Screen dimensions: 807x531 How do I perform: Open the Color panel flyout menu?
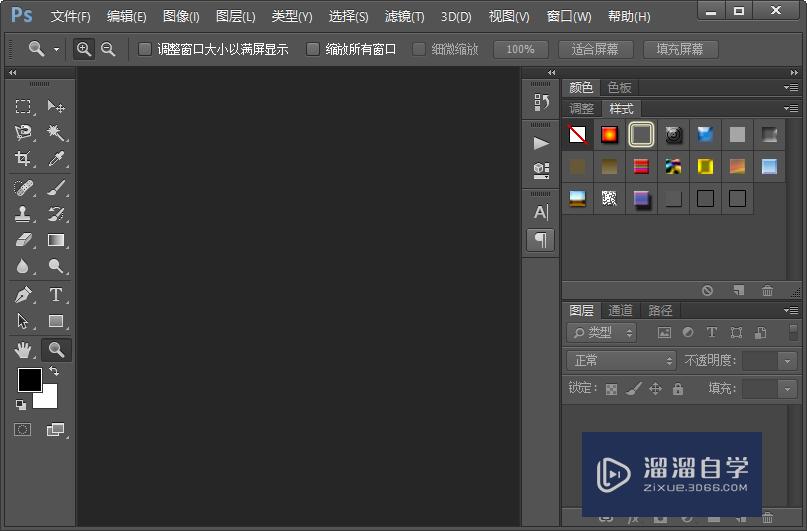pos(791,87)
